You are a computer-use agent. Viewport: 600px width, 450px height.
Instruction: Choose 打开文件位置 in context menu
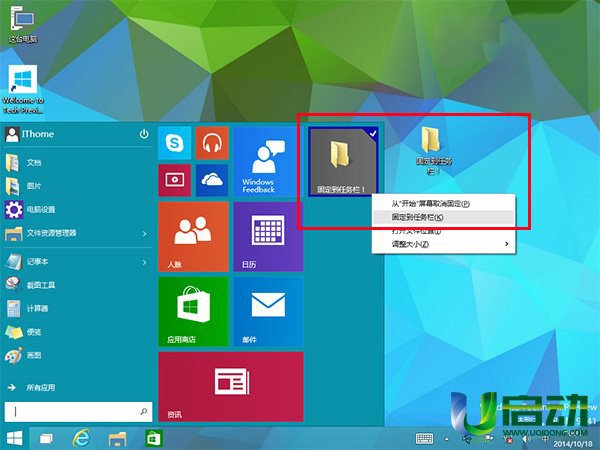(443, 231)
